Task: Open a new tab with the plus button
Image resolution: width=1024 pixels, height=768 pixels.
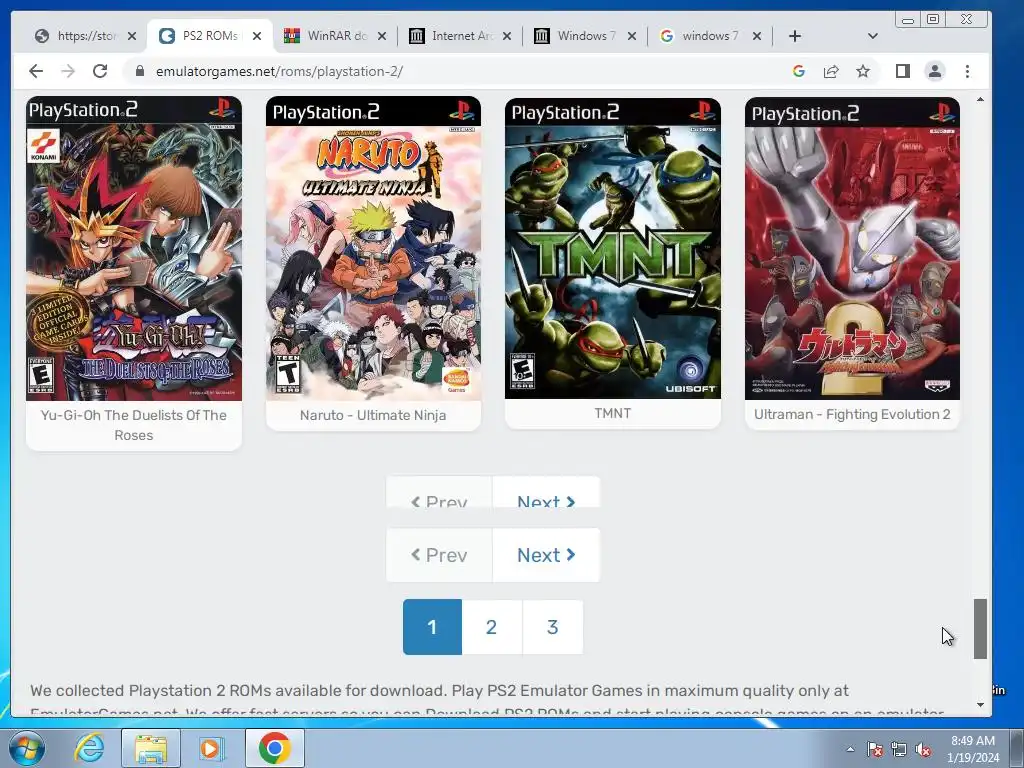Action: click(x=795, y=36)
